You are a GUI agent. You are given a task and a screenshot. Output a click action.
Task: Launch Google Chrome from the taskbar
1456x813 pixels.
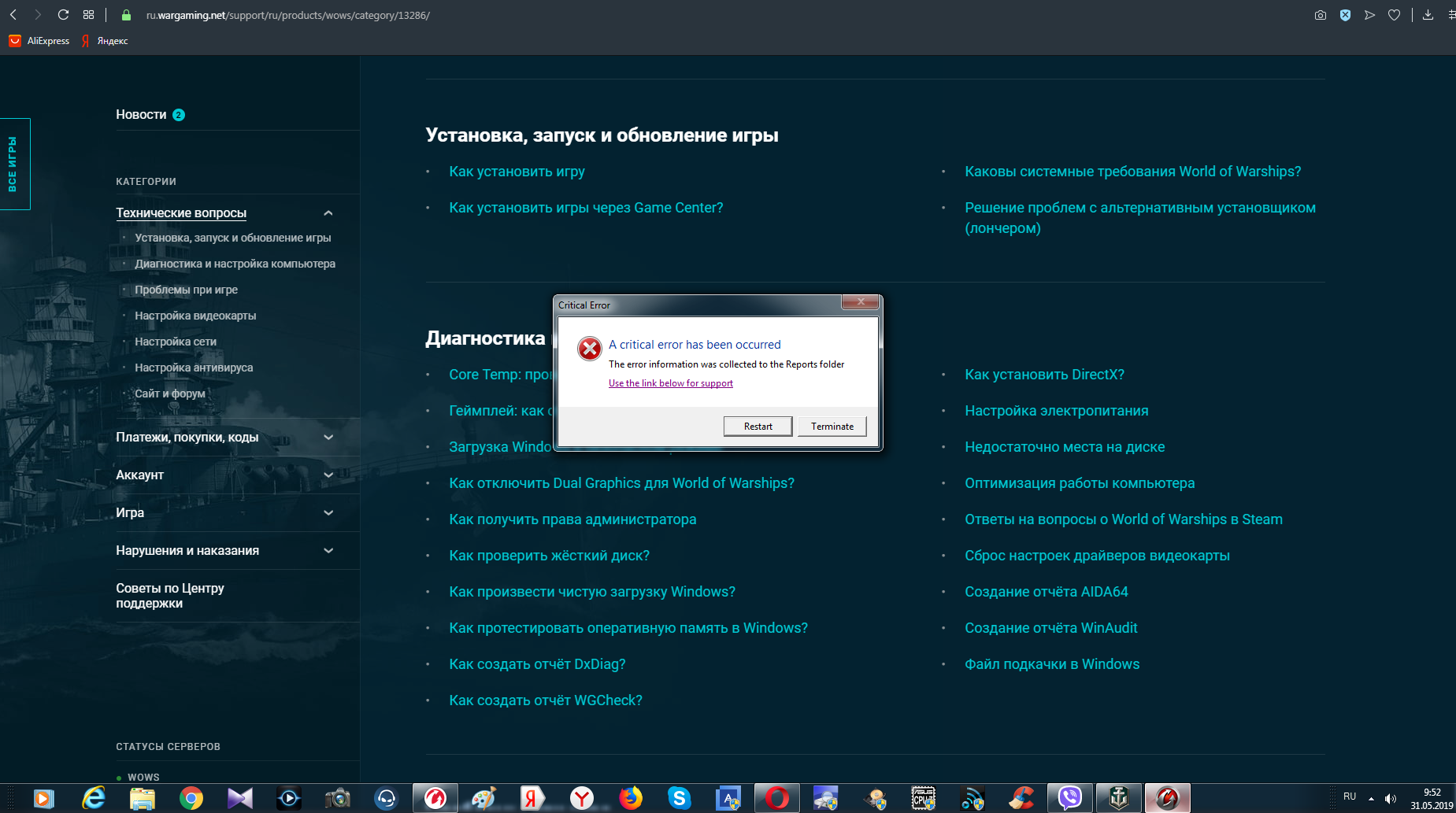(191, 798)
